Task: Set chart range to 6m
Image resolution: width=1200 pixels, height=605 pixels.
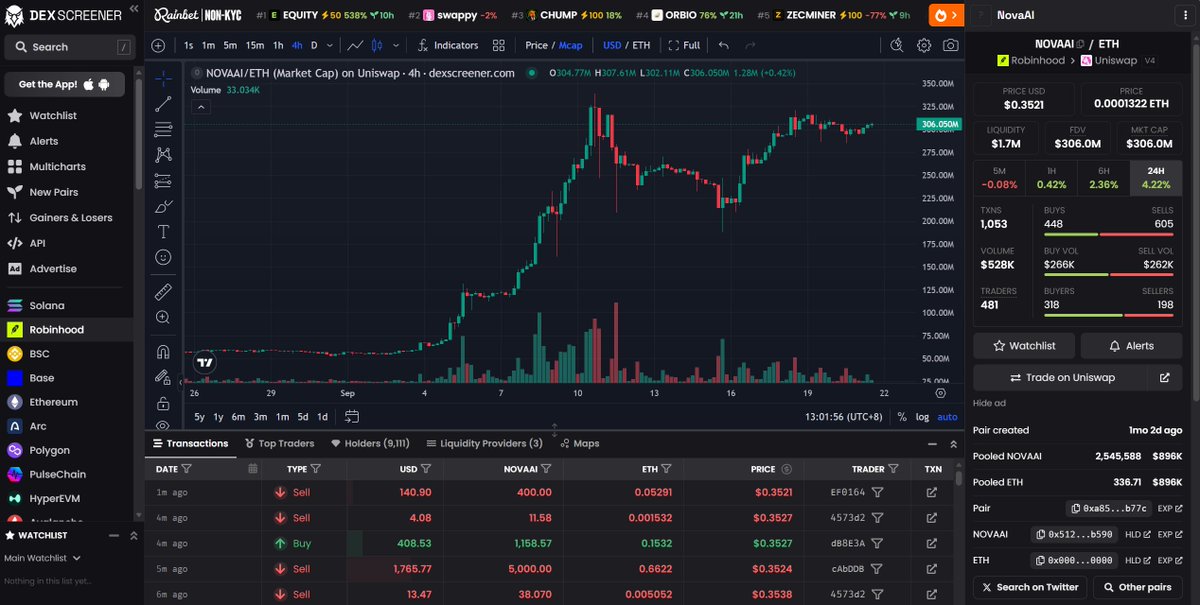Action: pos(238,416)
